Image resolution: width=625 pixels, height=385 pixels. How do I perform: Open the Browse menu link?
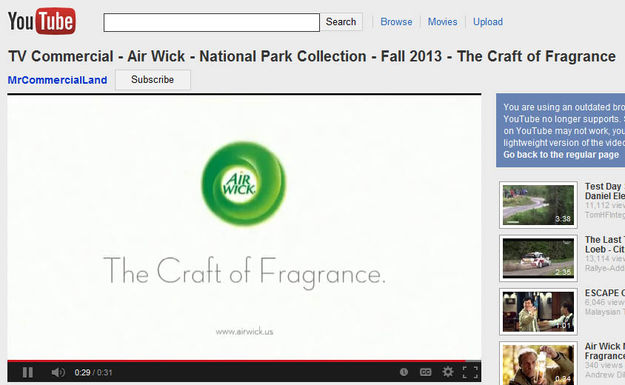click(x=396, y=22)
